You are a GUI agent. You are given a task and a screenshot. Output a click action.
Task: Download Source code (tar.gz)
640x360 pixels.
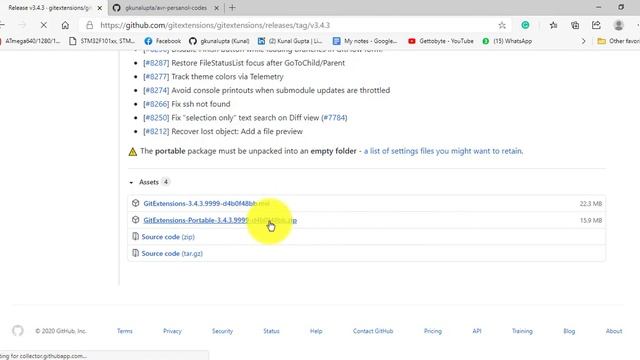172,253
